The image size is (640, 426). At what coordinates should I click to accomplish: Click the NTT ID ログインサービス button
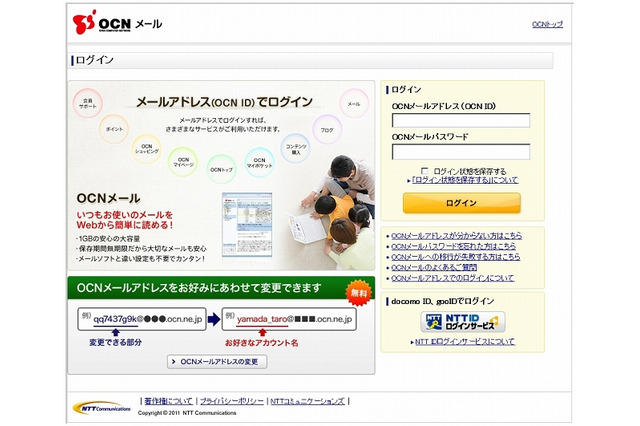[463, 322]
